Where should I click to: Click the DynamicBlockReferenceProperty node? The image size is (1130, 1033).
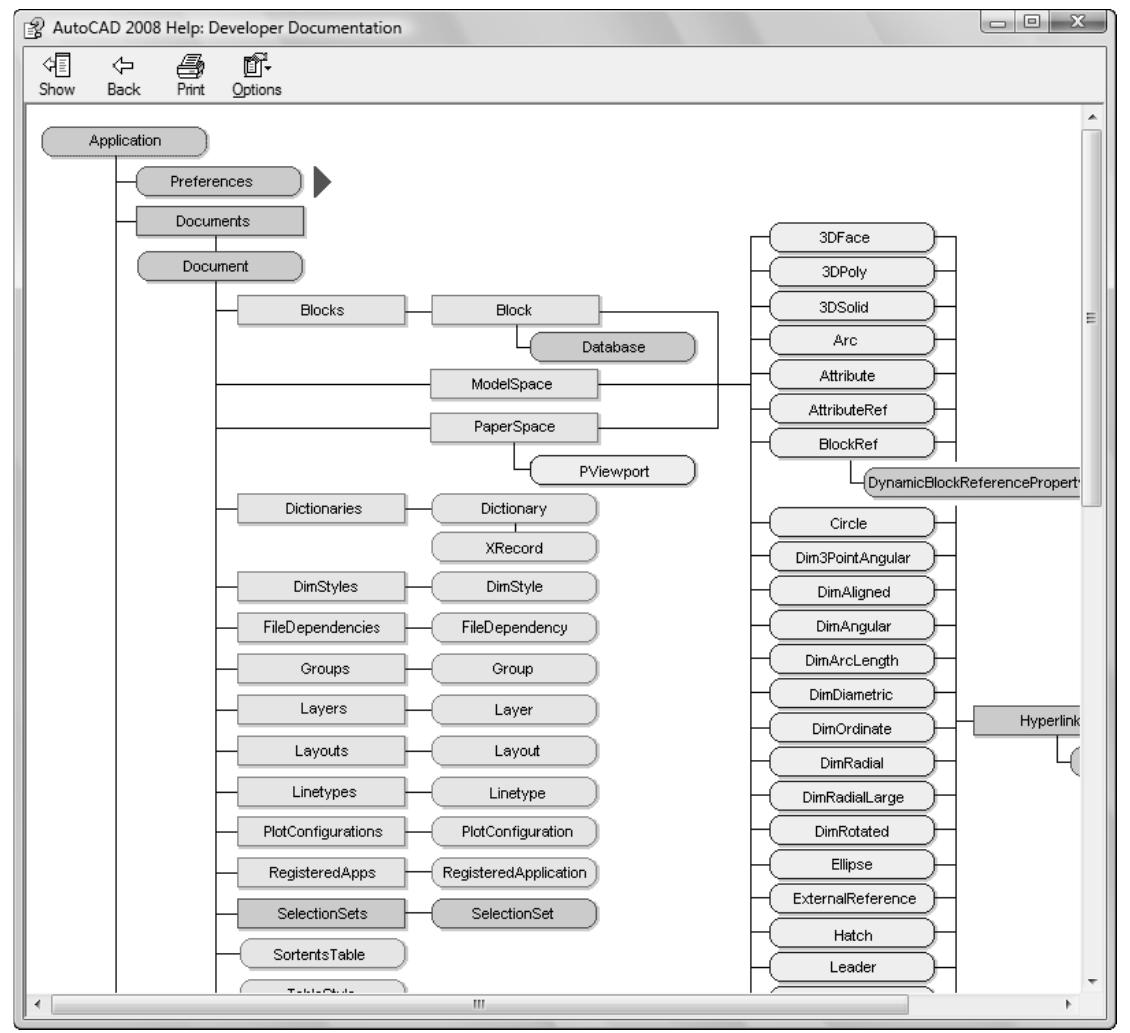point(972,482)
